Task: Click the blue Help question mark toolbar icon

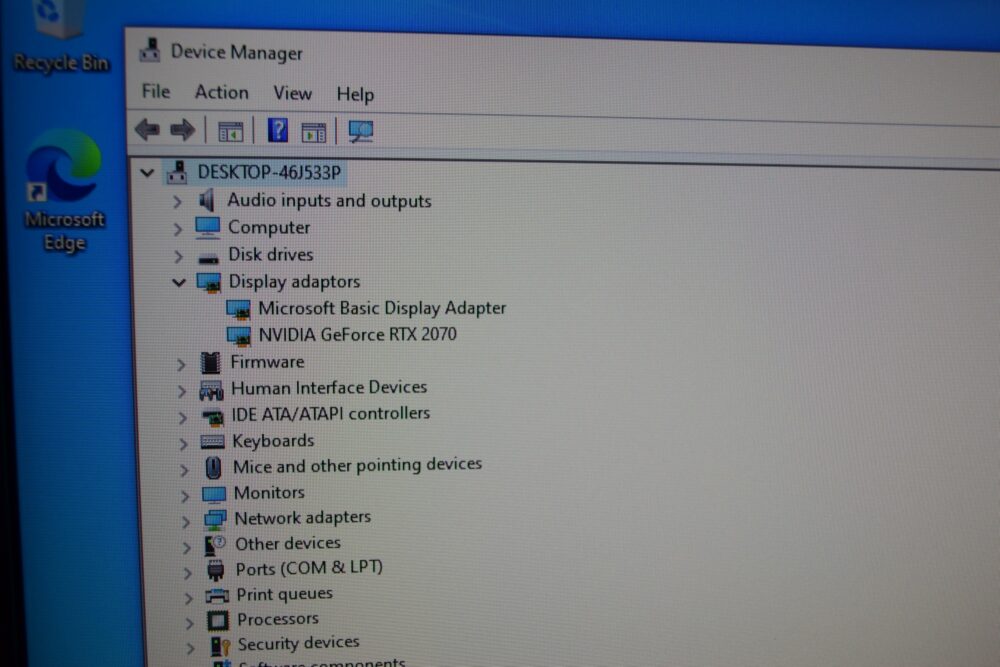Action: tap(277, 131)
